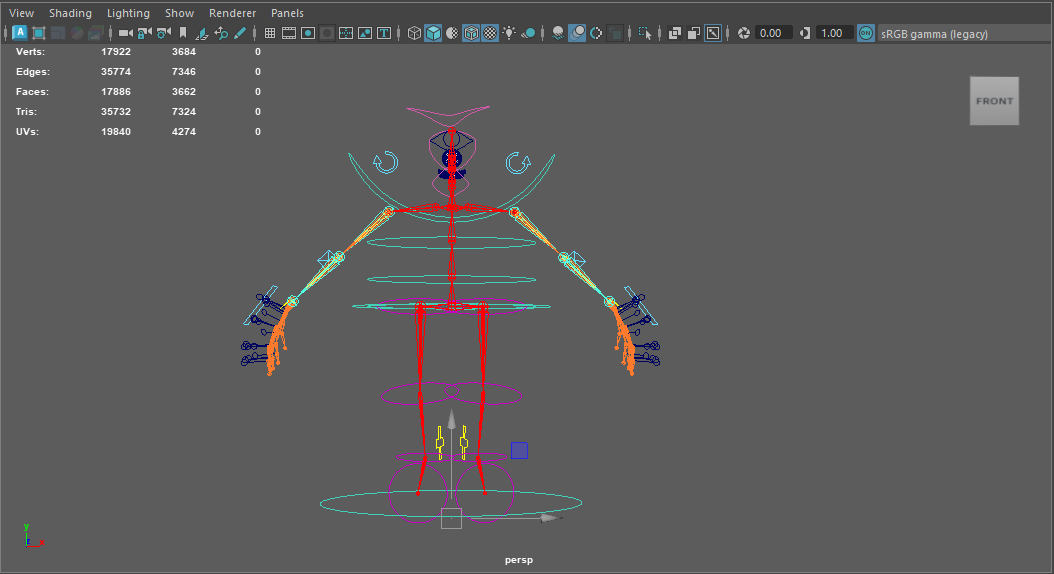Select the grease pencil tool
1054x574 pixels.
(240, 33)
